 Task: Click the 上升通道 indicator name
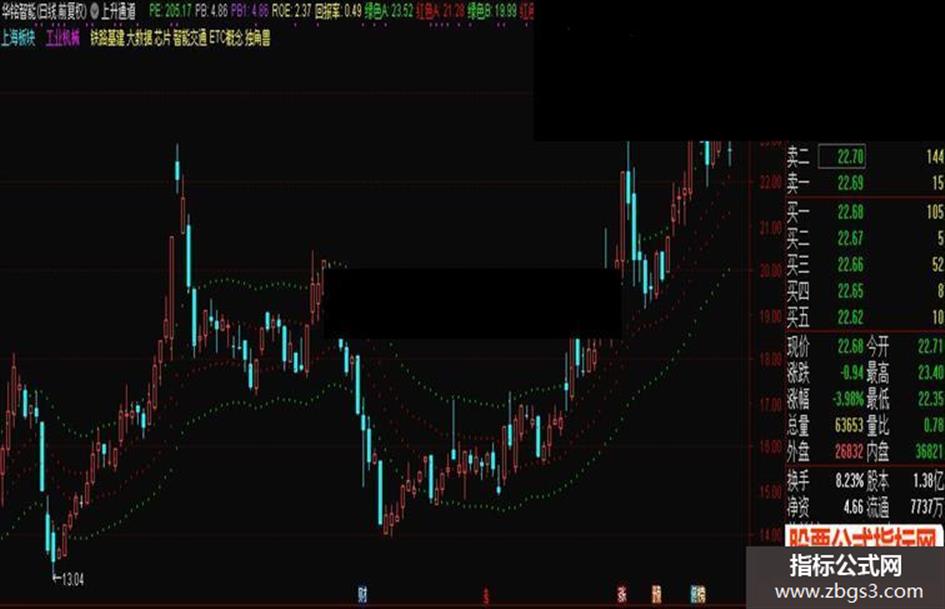[118, 11]
